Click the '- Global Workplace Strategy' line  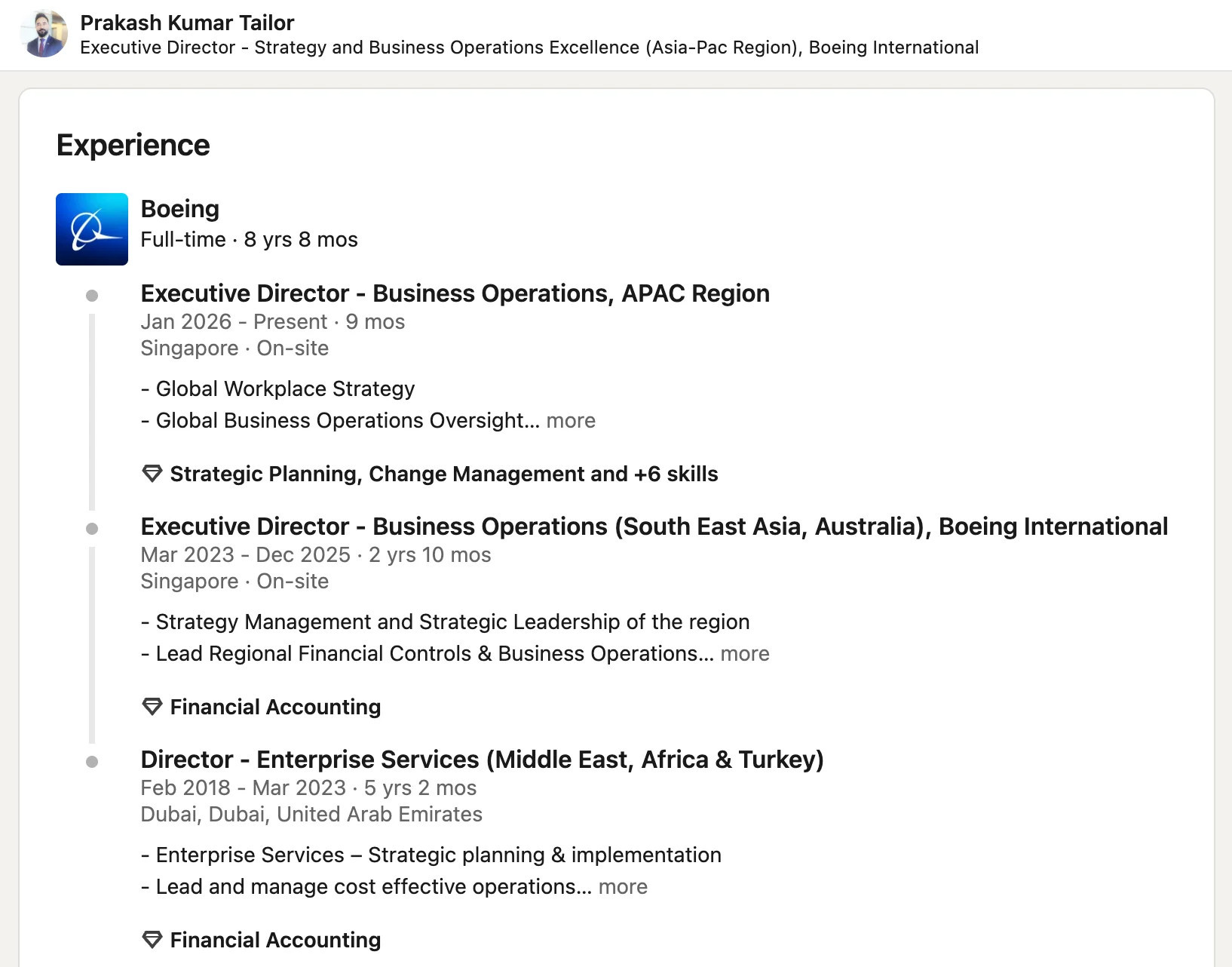click(278, 388)
